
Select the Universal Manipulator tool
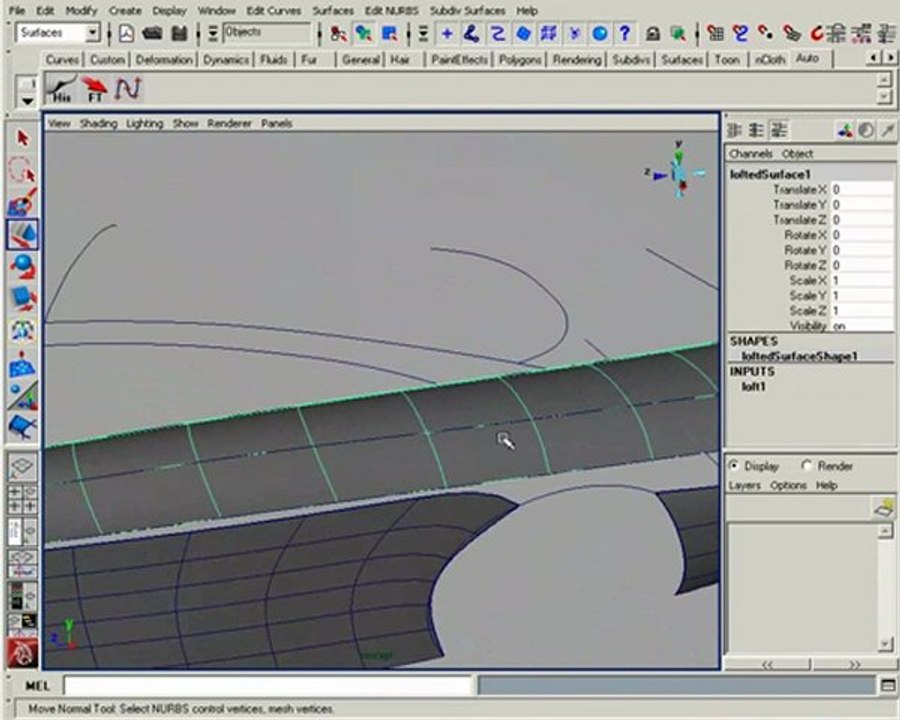pos(23,331)
